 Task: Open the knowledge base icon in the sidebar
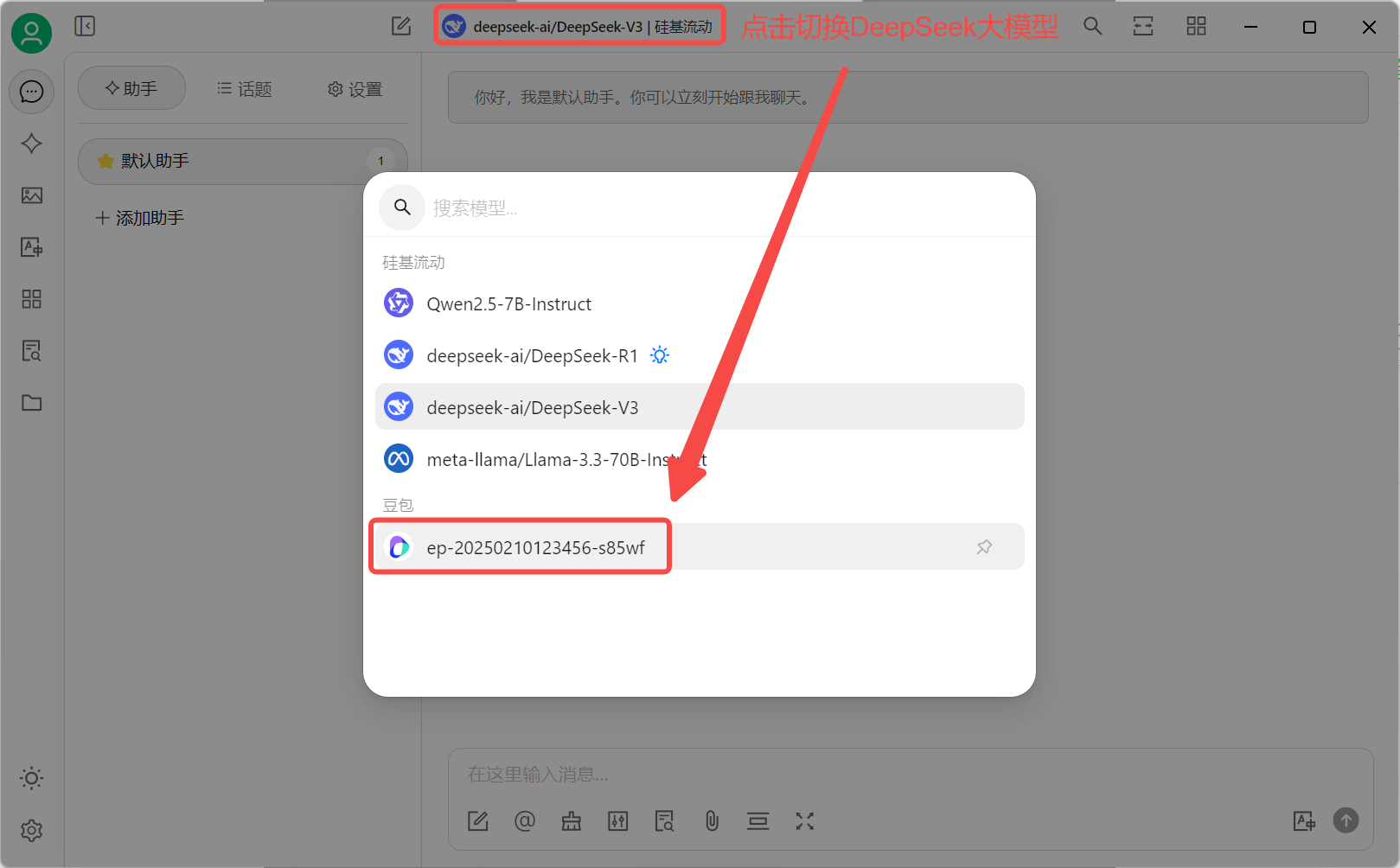[32, 351]
